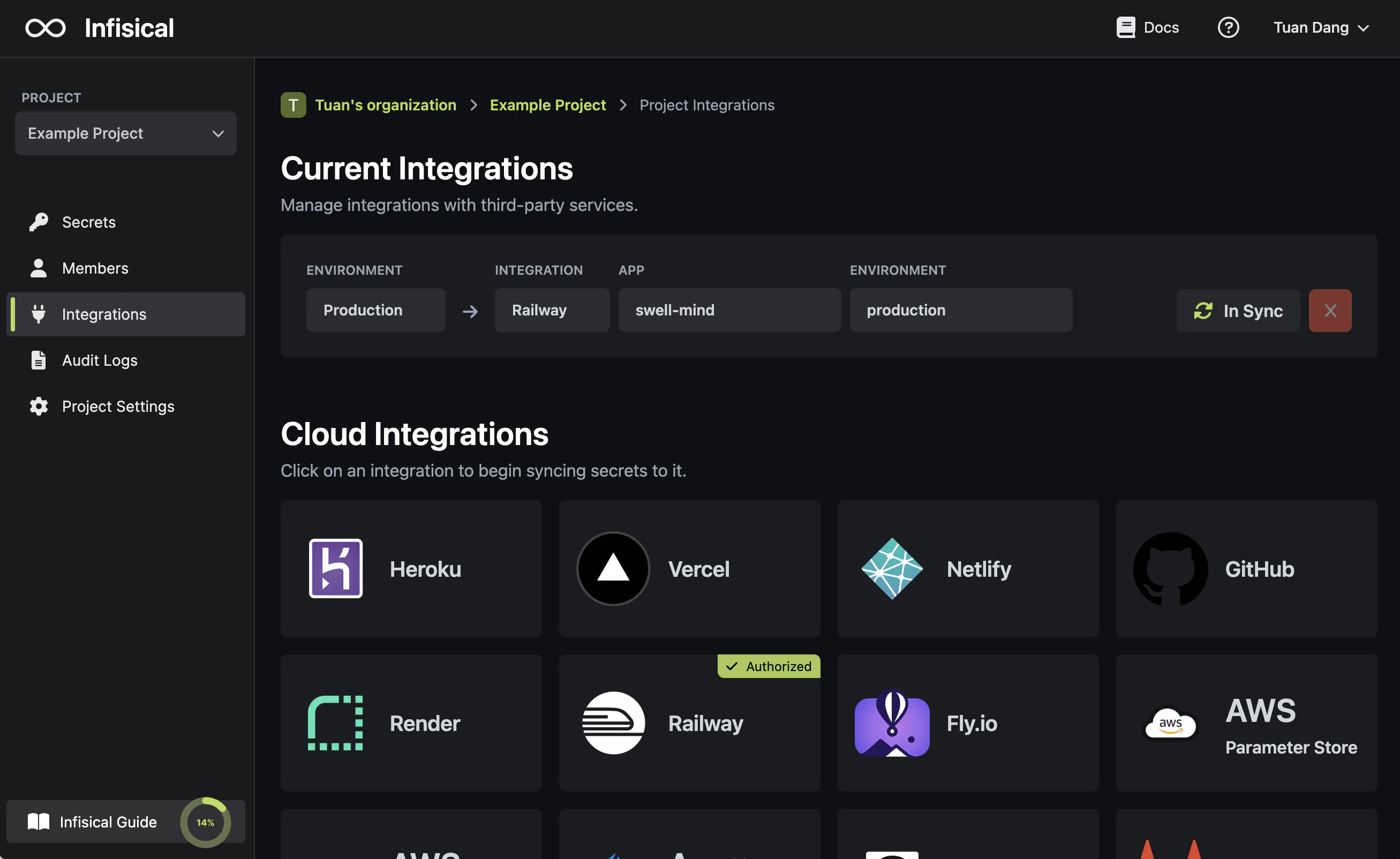Viewport: 1400px width, 859px height.
Task: Click the In Sync status button
Action: pos(1238,311)
